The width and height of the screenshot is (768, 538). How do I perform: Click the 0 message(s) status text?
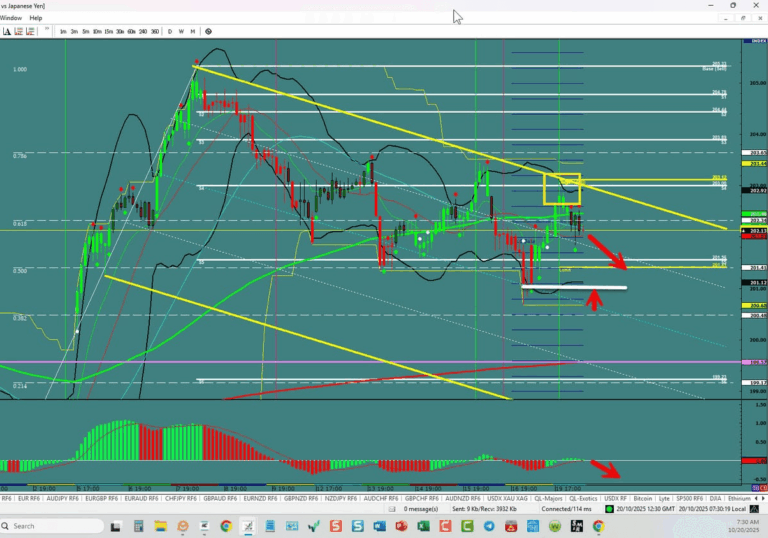coord(421,509)
